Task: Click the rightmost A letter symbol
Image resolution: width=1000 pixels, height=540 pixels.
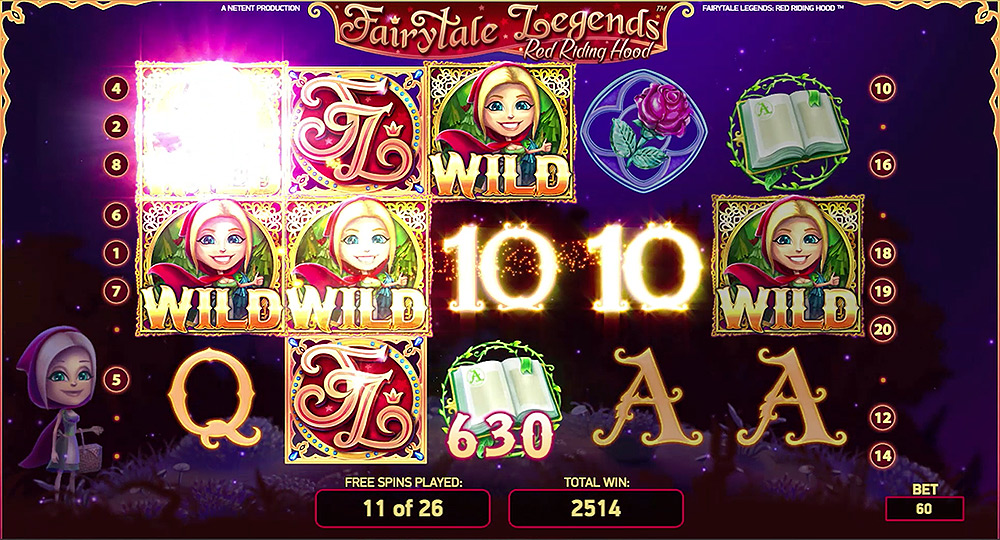Action: [x=791, y=397]
